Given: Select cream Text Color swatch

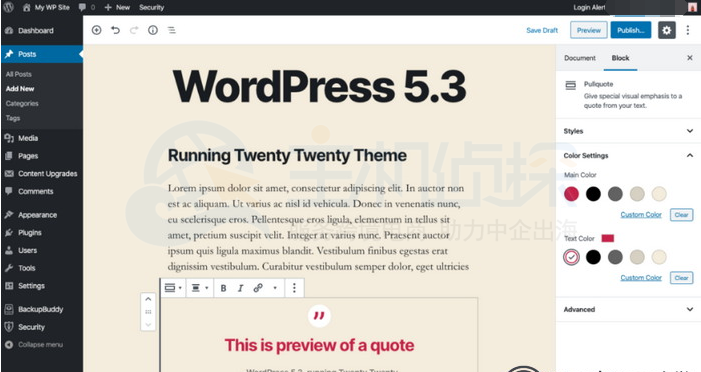Looking at the screenshot, I should point(659,257).
